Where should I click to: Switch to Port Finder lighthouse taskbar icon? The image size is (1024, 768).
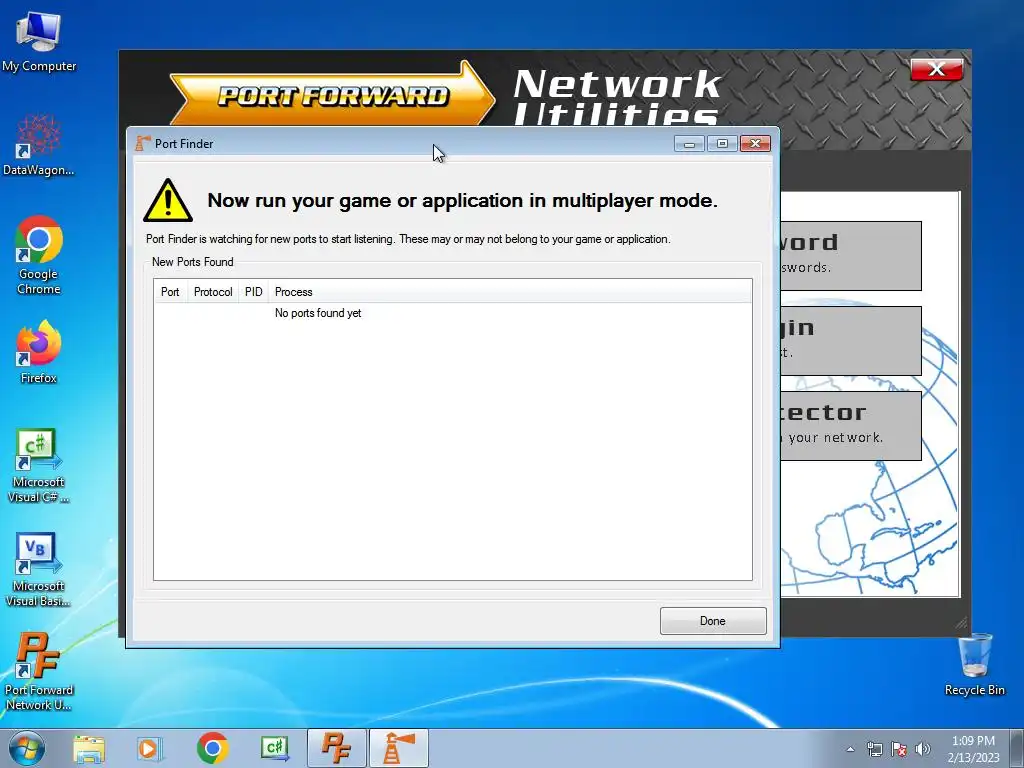[x=399, y=748]
